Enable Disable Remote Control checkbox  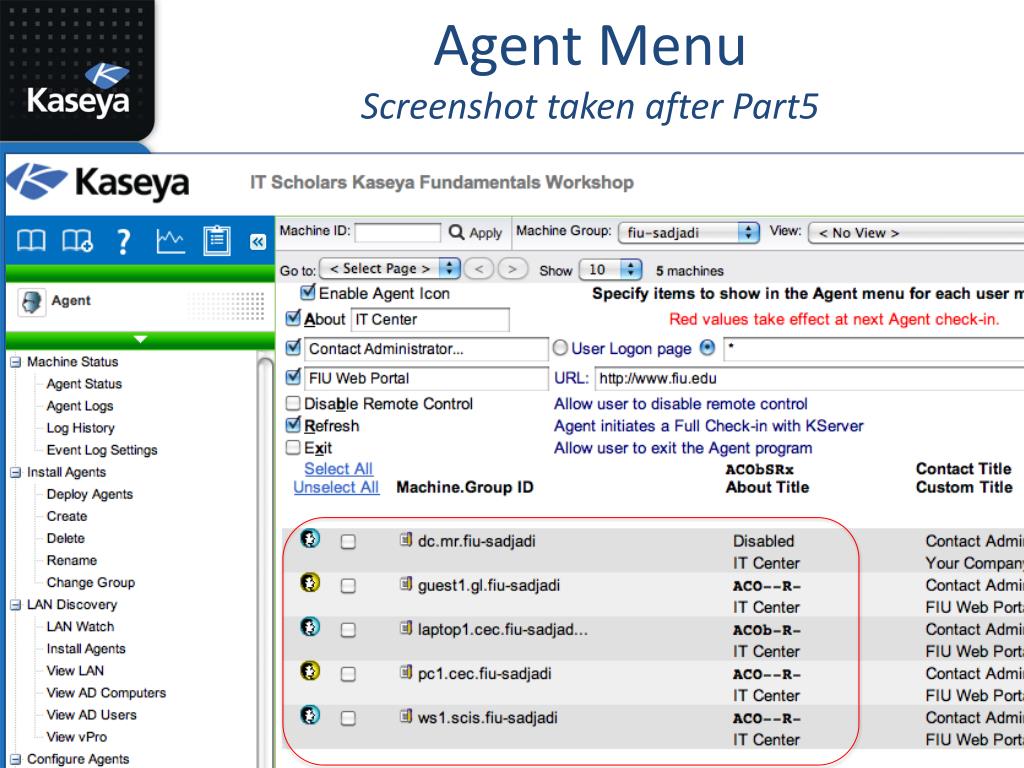294,403
